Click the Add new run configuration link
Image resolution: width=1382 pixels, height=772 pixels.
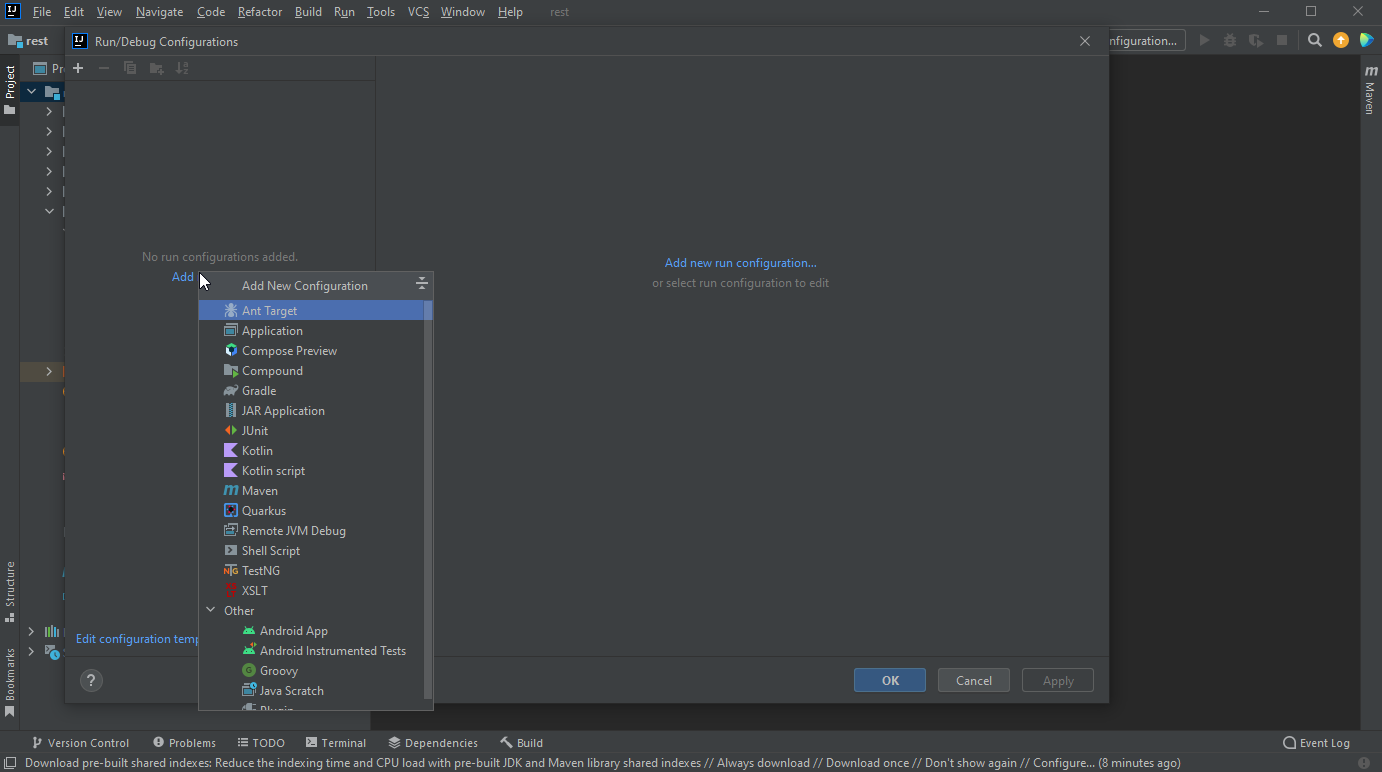(x=740, y=262)
